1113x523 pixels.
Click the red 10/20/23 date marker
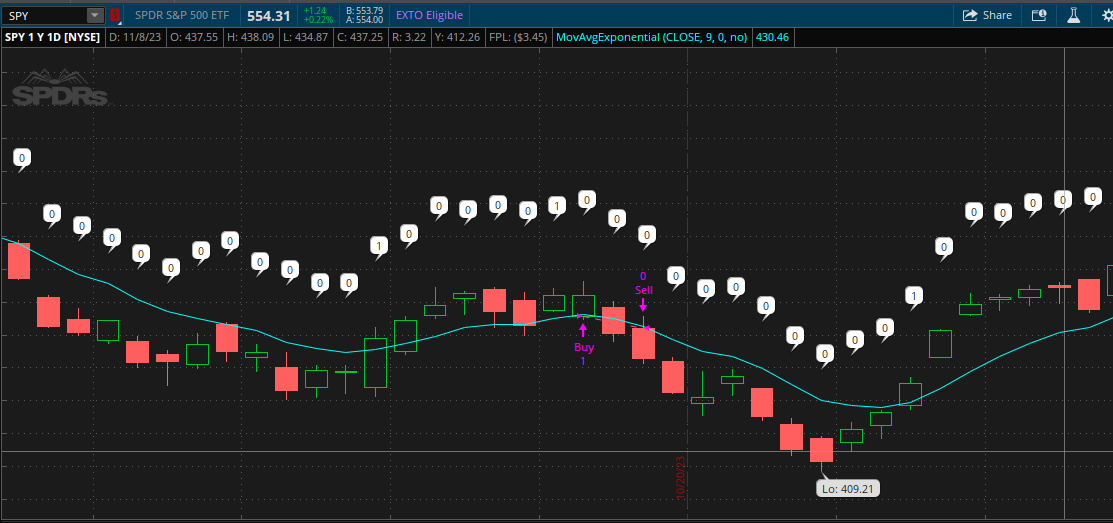(x=681, y=479)
